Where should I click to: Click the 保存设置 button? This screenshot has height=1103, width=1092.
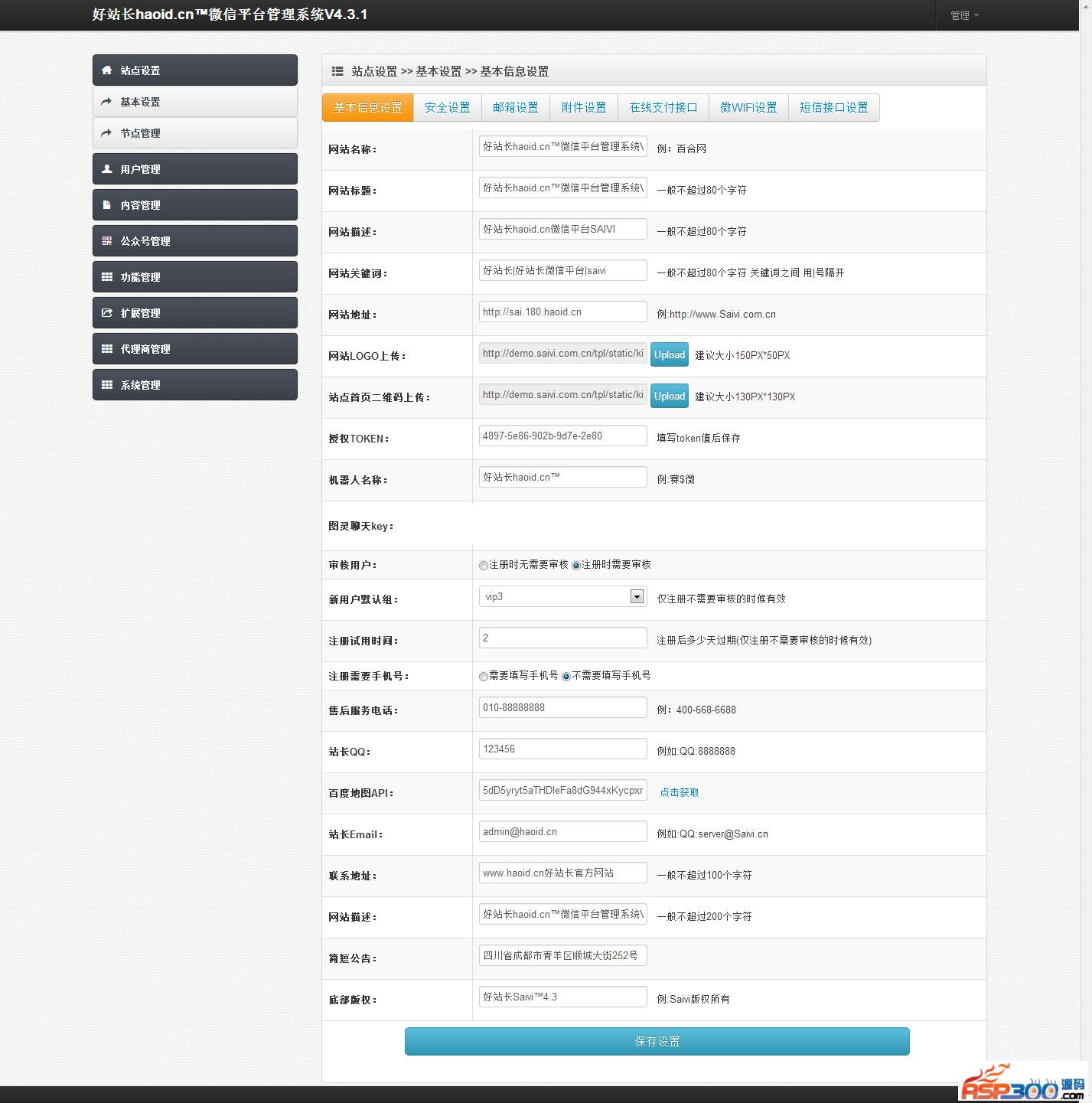point(657,1042)
